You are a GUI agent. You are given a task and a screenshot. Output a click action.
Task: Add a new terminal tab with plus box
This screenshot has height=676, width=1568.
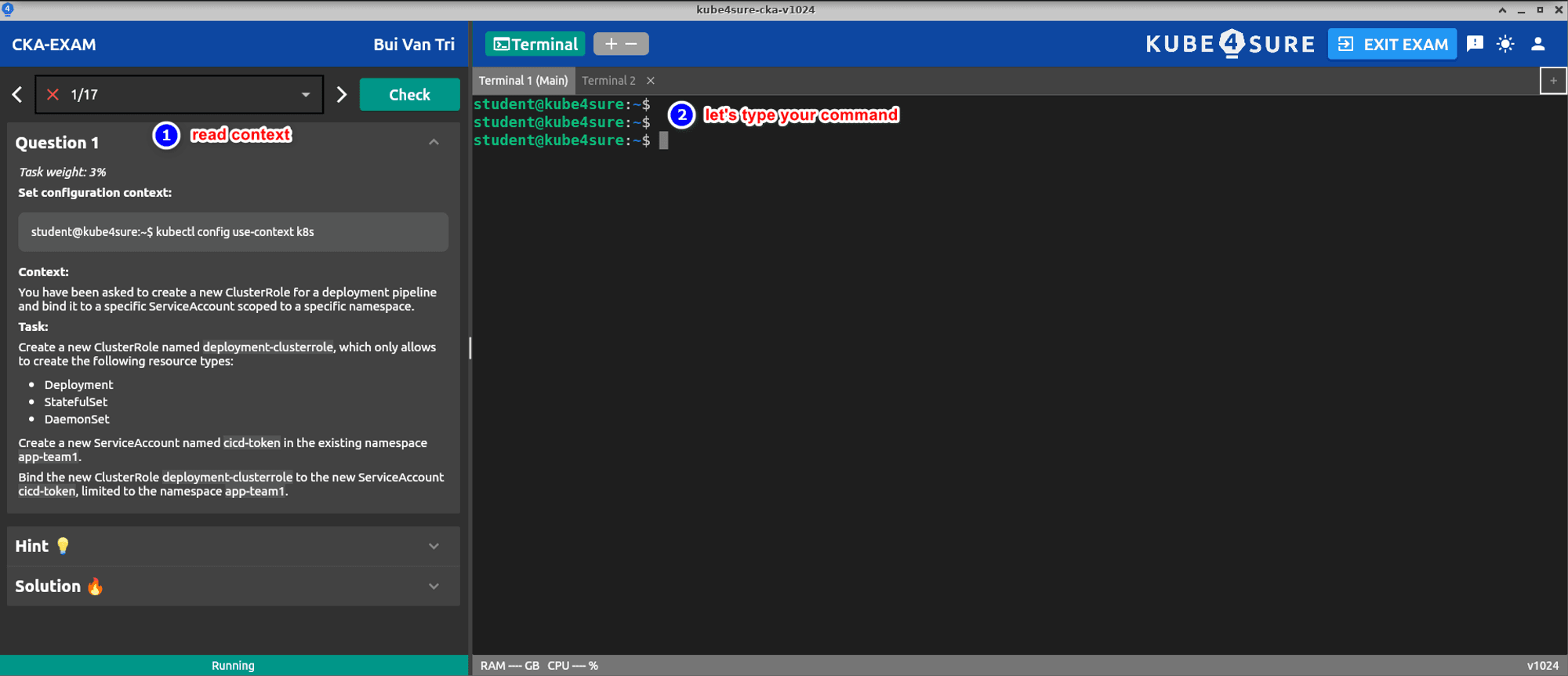coord(1552,81)
